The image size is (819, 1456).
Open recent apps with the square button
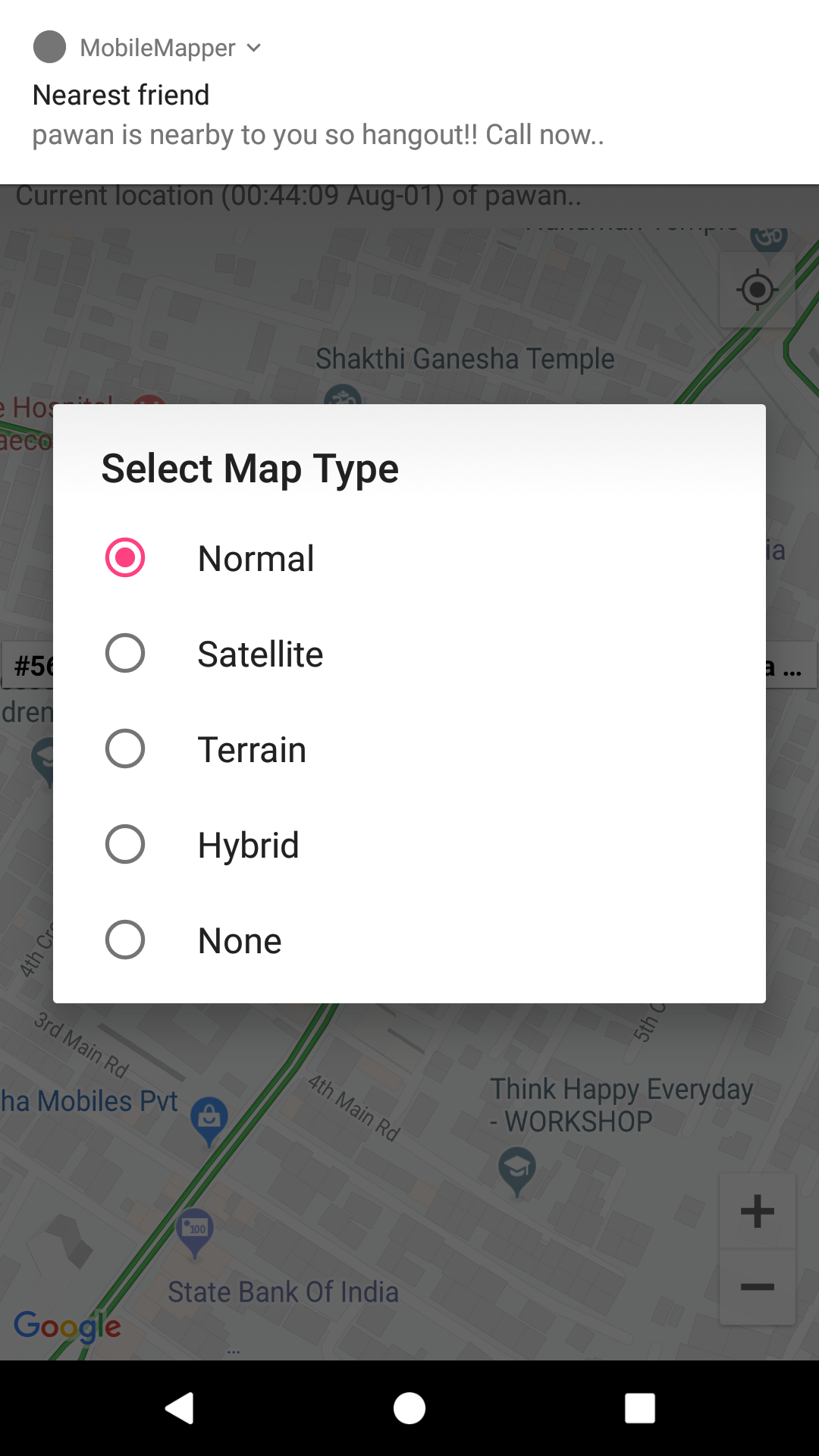tap(639, 1409)
